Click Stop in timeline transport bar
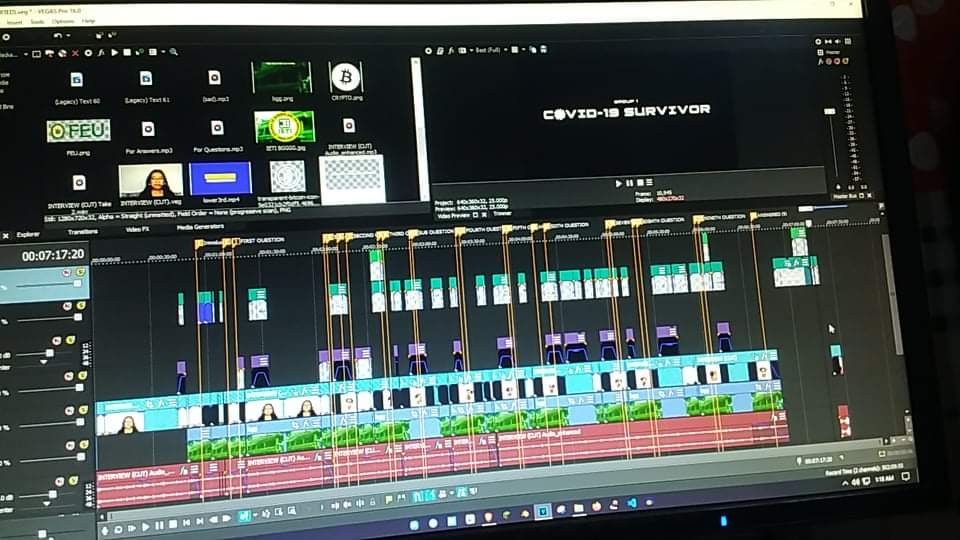Image resolution: width=960 pixels, height=540 pixels. point(173,524)
